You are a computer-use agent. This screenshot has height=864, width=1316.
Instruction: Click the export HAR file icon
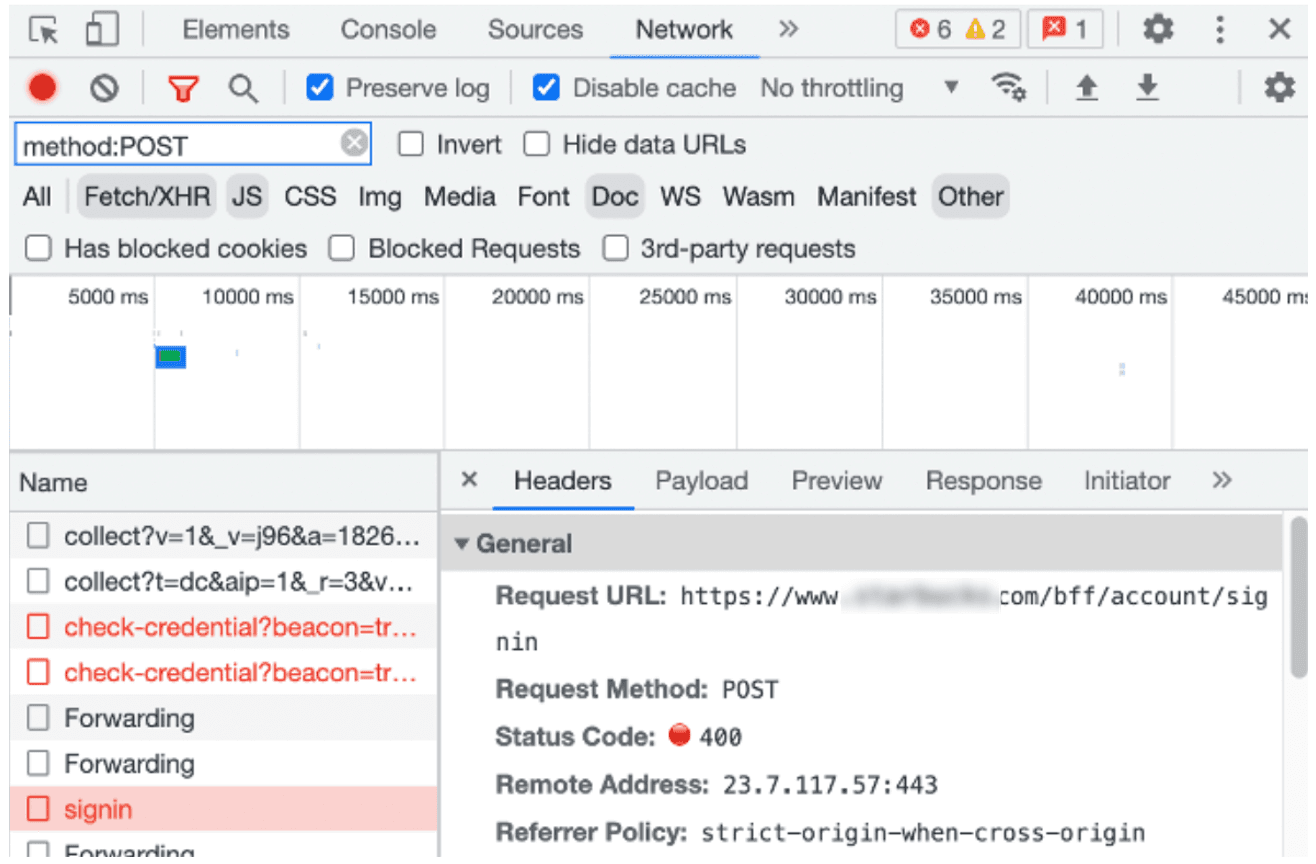coord(1146,88)
